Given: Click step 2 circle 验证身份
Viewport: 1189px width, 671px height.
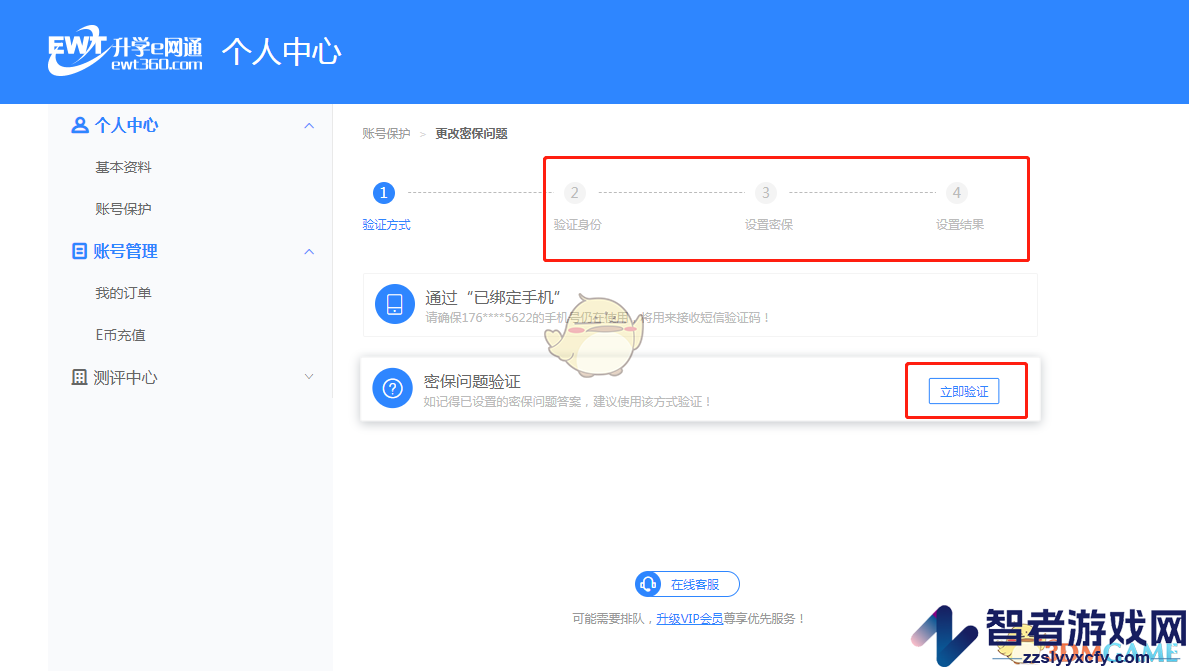Looking at the screenshot, I should 575,193.
